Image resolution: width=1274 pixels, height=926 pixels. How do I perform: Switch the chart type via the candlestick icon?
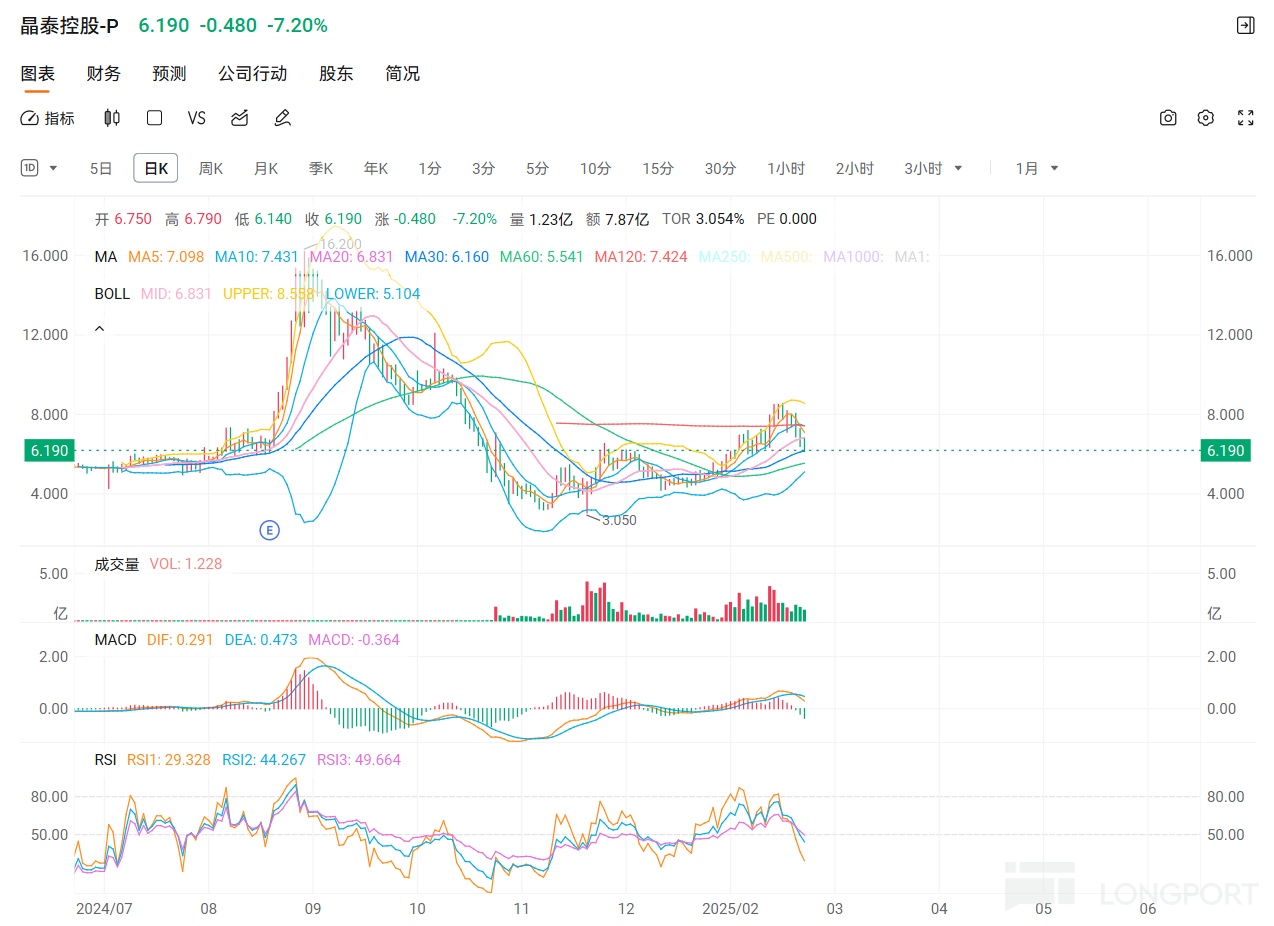[112, 118]
